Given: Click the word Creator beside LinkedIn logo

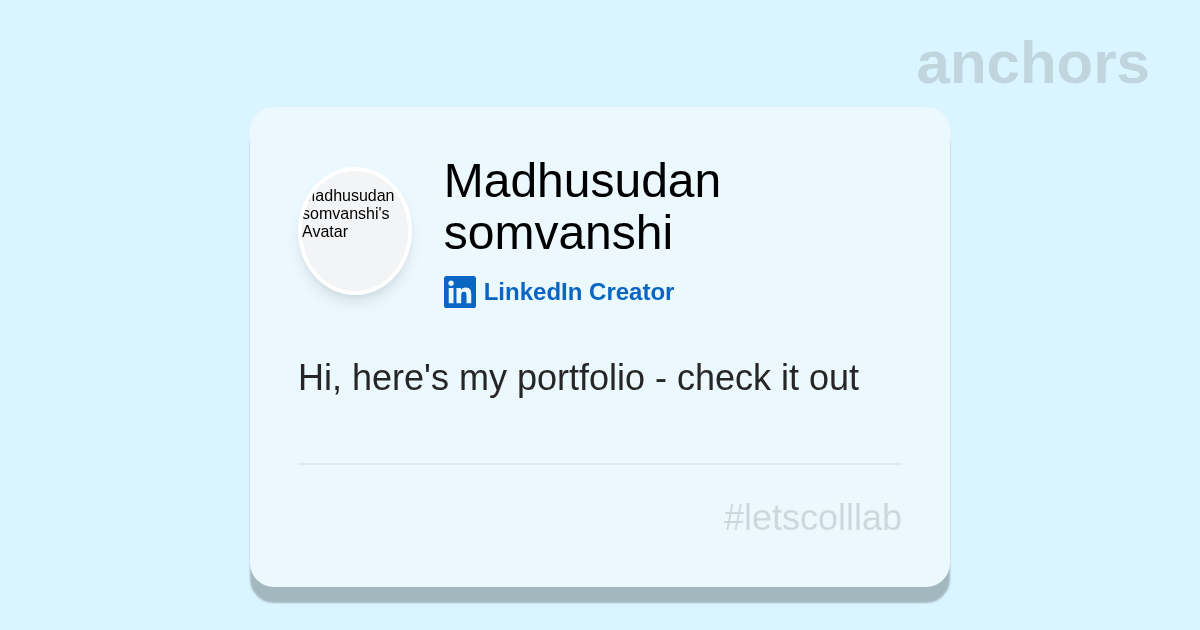Looking at the screenshot, I should [x=631, y=292].
